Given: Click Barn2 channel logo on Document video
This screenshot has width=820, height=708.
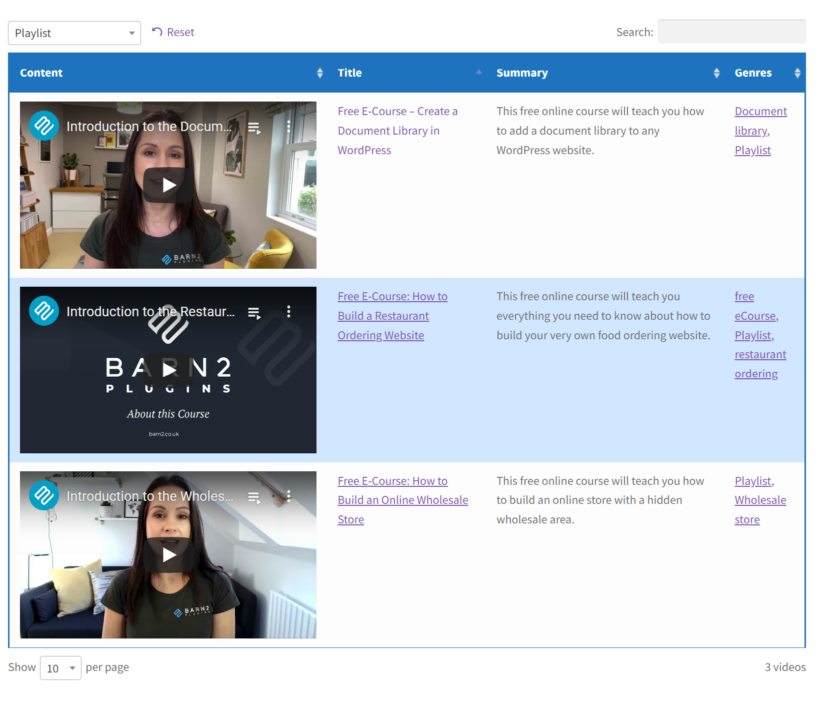Looking at the screenshot, I should [x=44, y=126].
